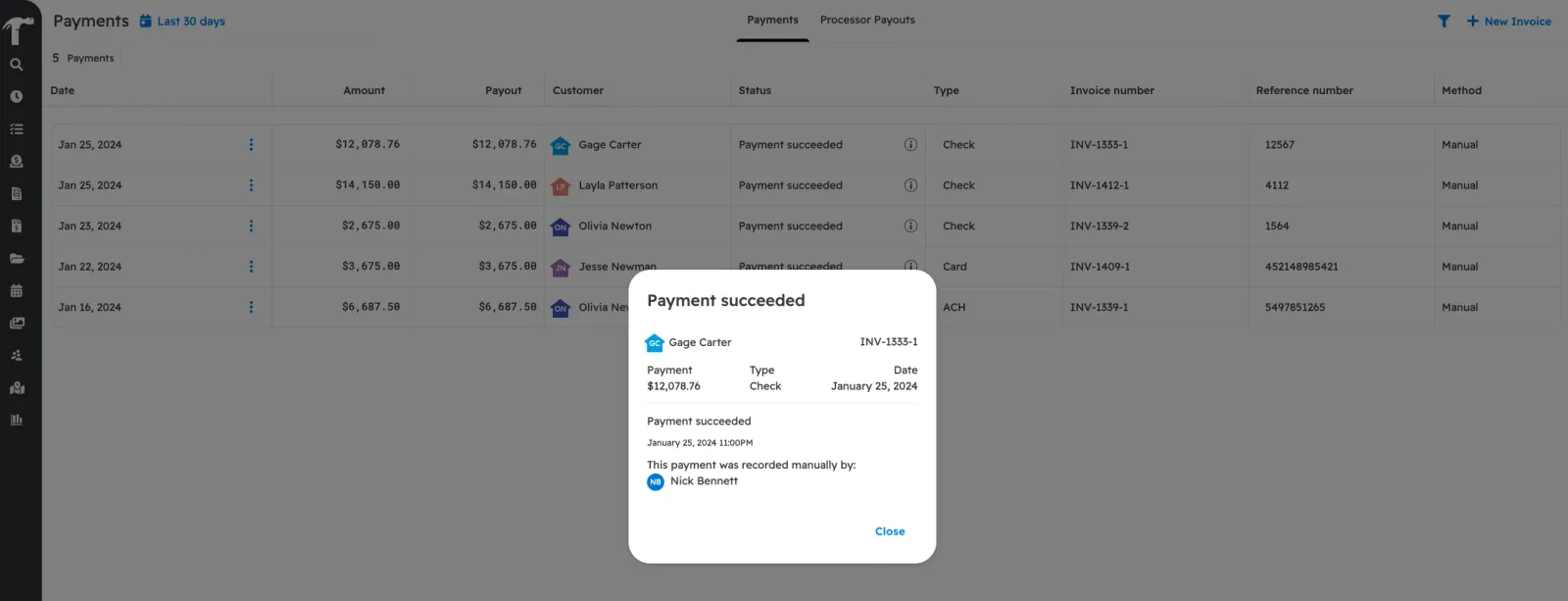Click the Customer column header
1568x601 pixels.
(578, 90)
